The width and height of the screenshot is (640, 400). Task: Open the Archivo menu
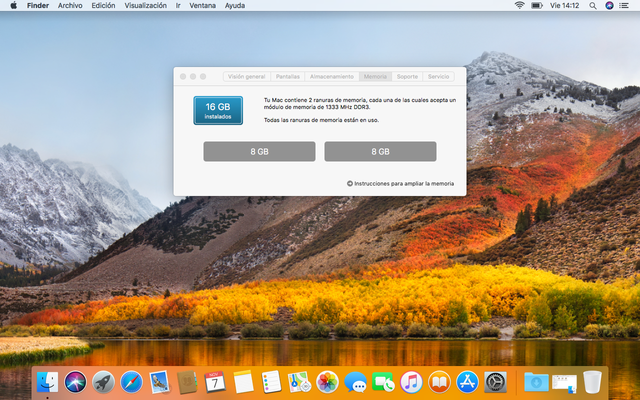[70, 5]
